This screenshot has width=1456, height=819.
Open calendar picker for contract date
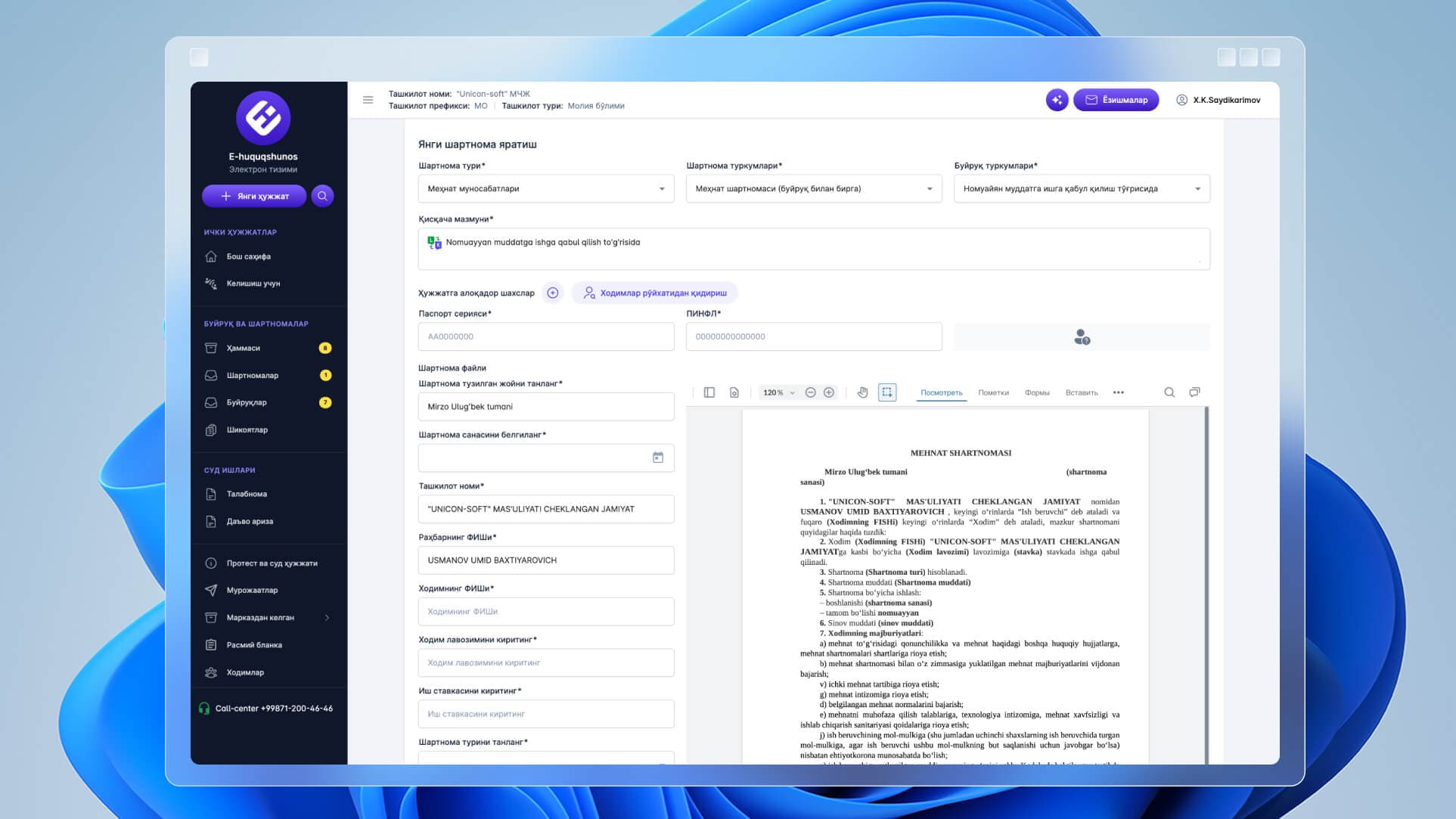658,458
